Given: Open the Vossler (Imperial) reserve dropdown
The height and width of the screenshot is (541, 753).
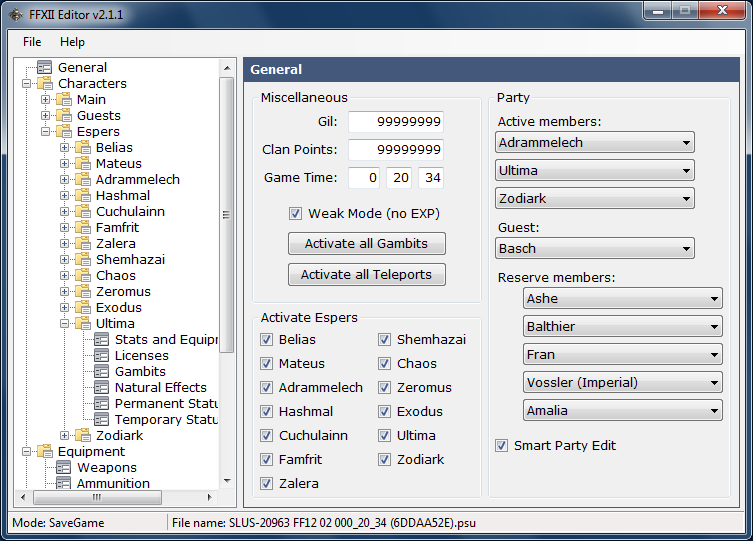Looking at the screenshot, I should tap(623, 383).
